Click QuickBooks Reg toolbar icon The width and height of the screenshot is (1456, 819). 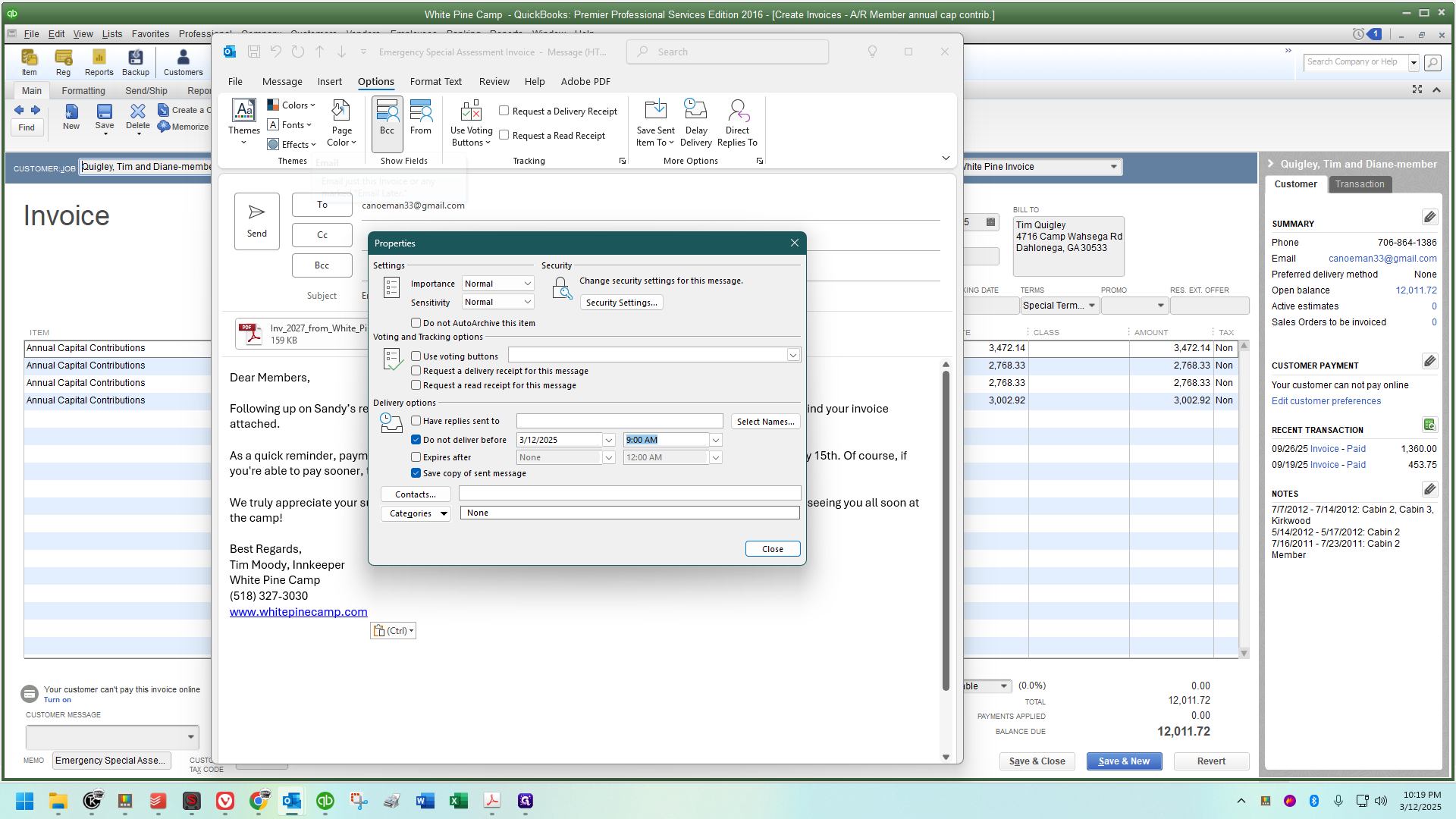(x=63, y=62)
